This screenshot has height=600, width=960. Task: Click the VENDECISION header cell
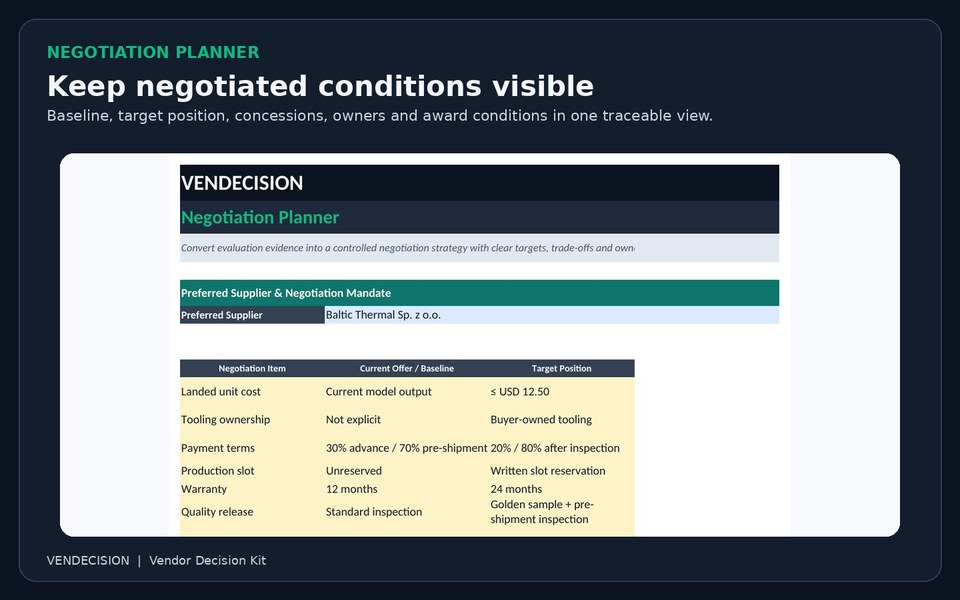coord(479,182)
